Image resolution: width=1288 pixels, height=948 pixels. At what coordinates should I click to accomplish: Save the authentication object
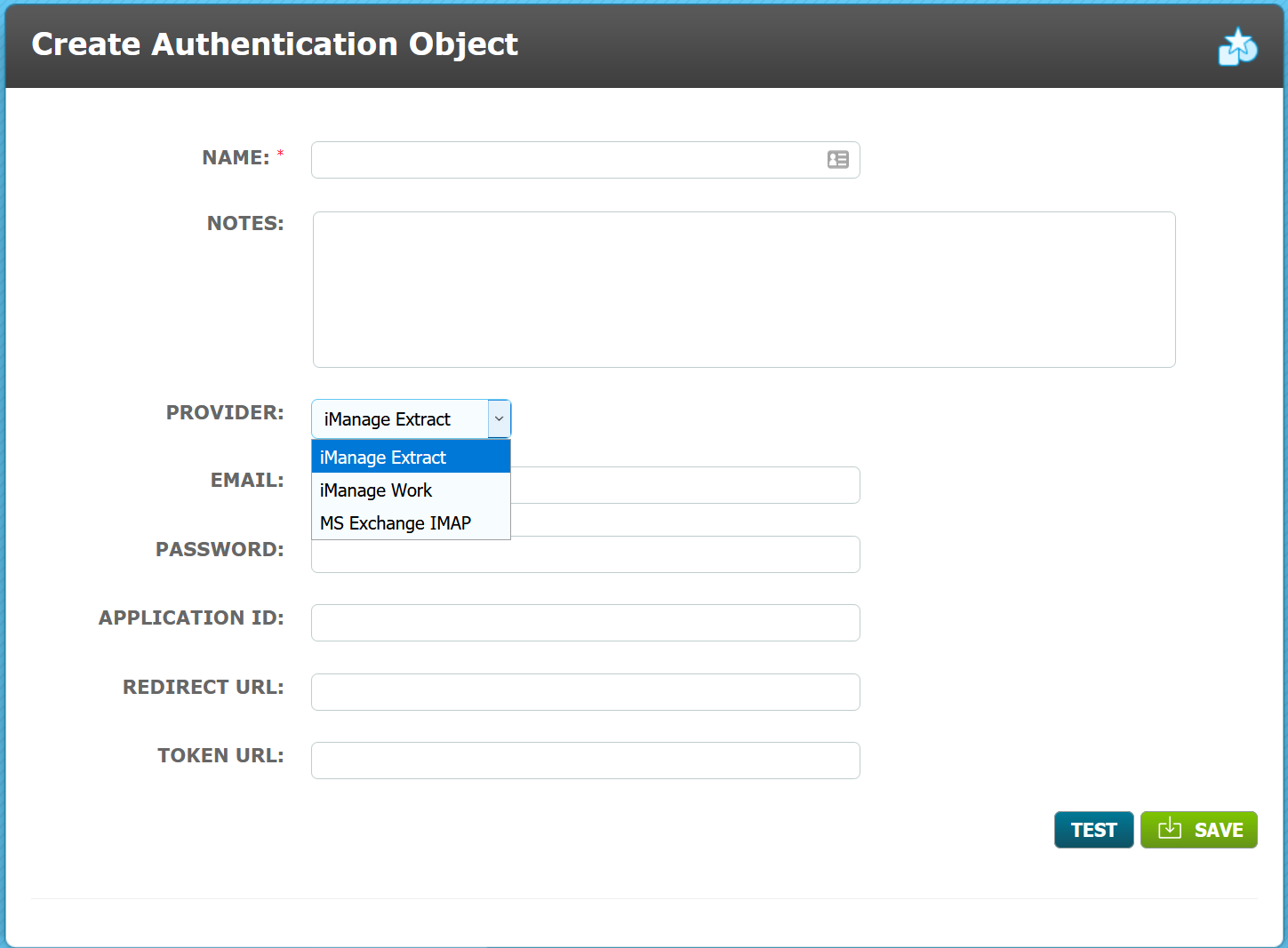point(1198,830)
